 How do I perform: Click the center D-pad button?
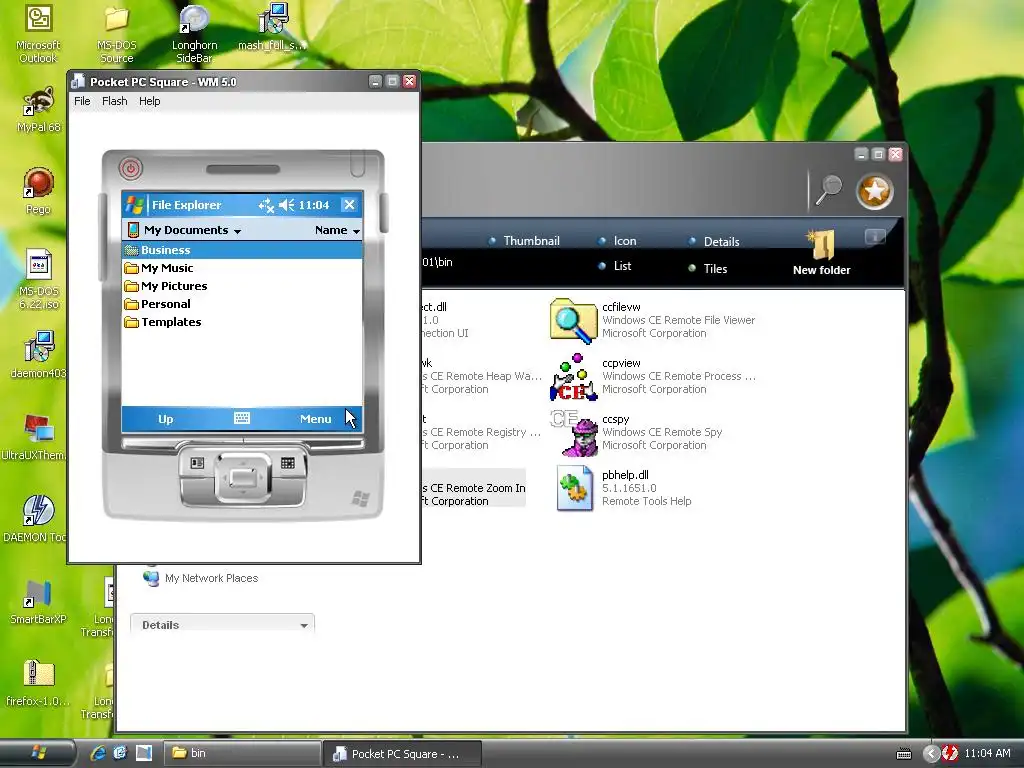click(243, 477)
